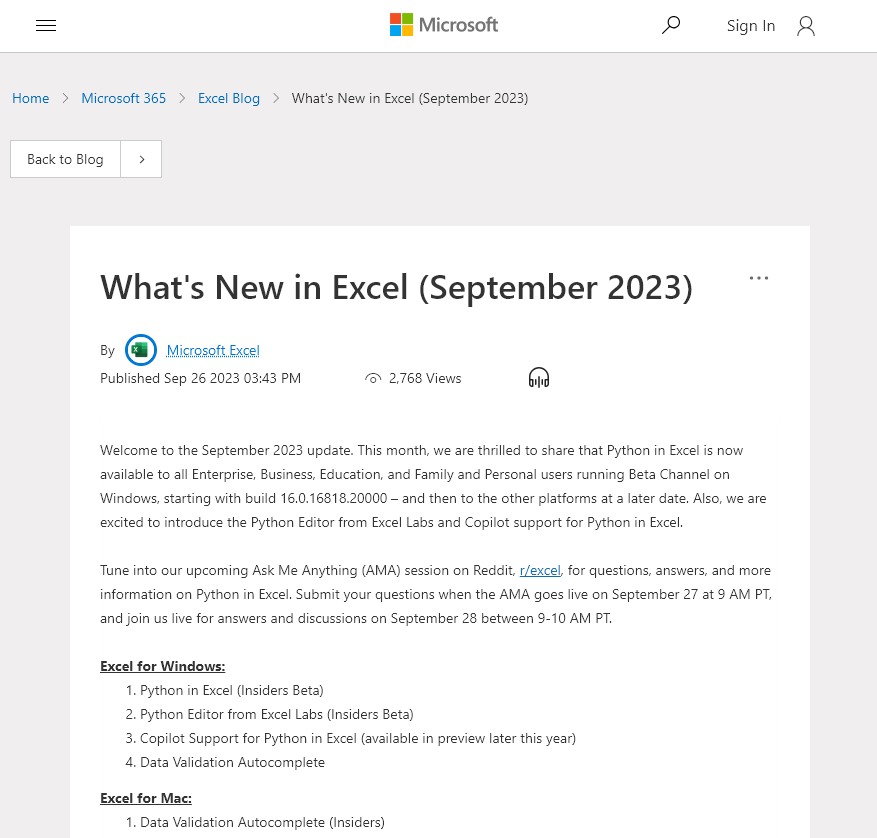
Task: Click the post title heading
Action: click(x=396, y=288)
